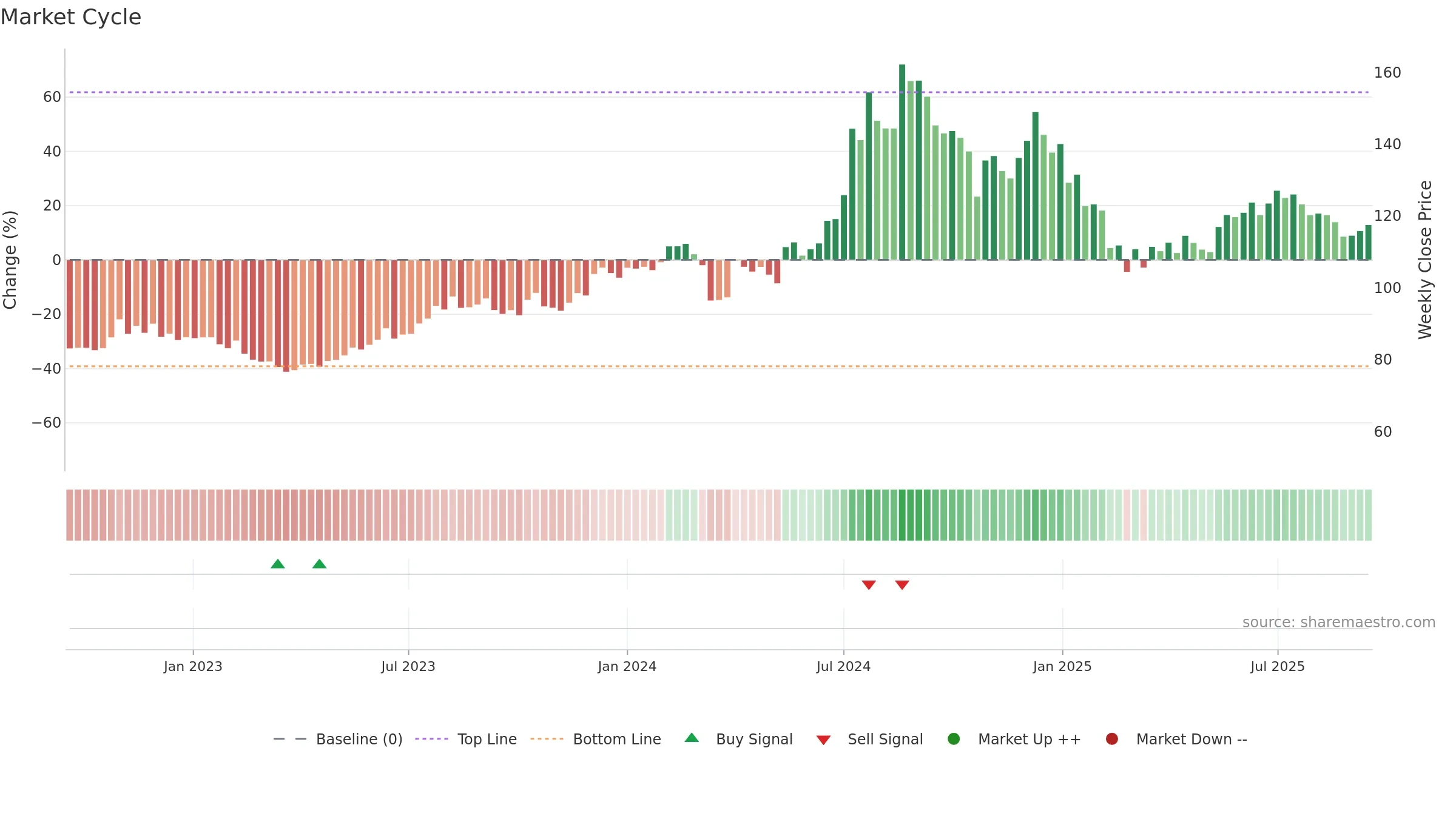
Task: Toggle the Top Line legend label
Action: tap(487, 739)
